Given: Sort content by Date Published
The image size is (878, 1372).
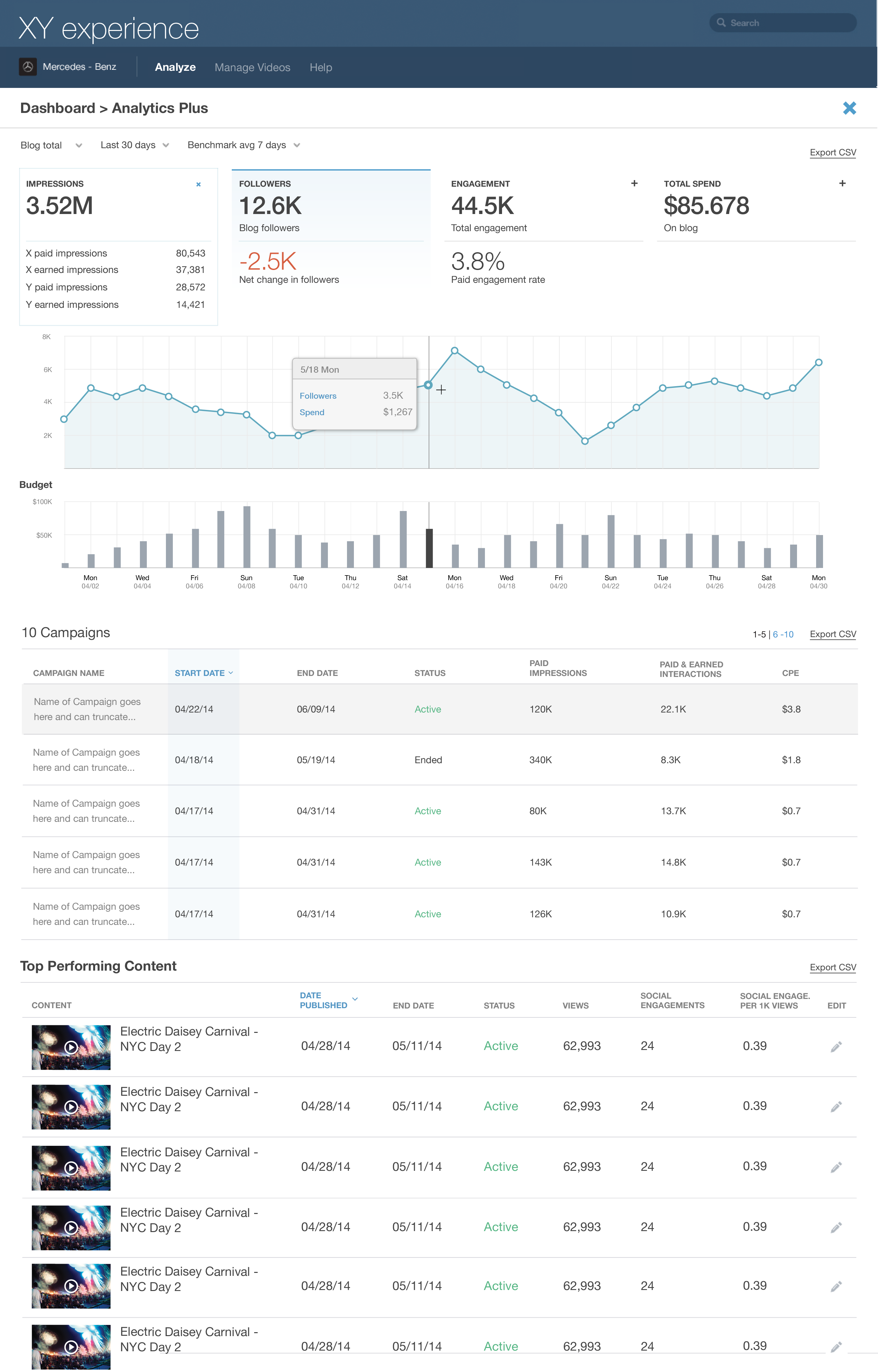Looking at the screenshot, I should [329, 1000].
